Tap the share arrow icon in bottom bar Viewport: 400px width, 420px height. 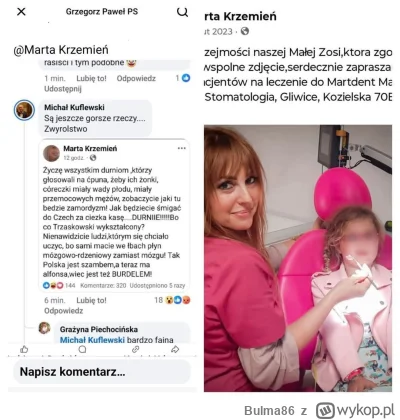(175, 349)
